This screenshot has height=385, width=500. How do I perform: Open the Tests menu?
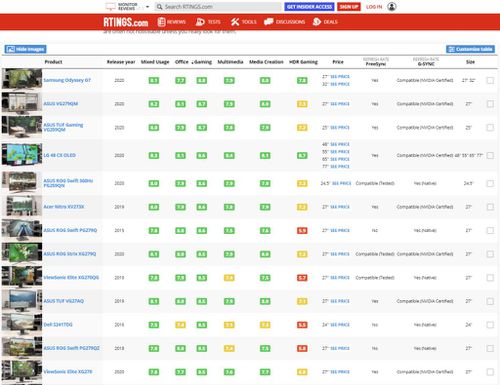point(208,22)
